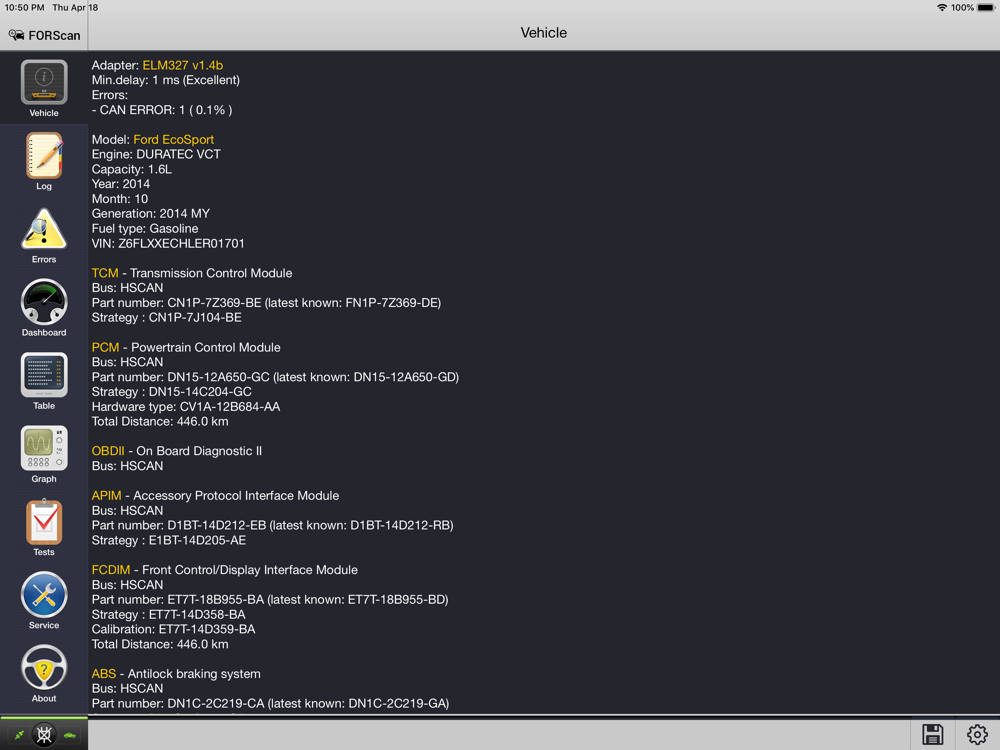The image size is (1000, 750).
Task: Click the green car status indicator
Action: 70,735
